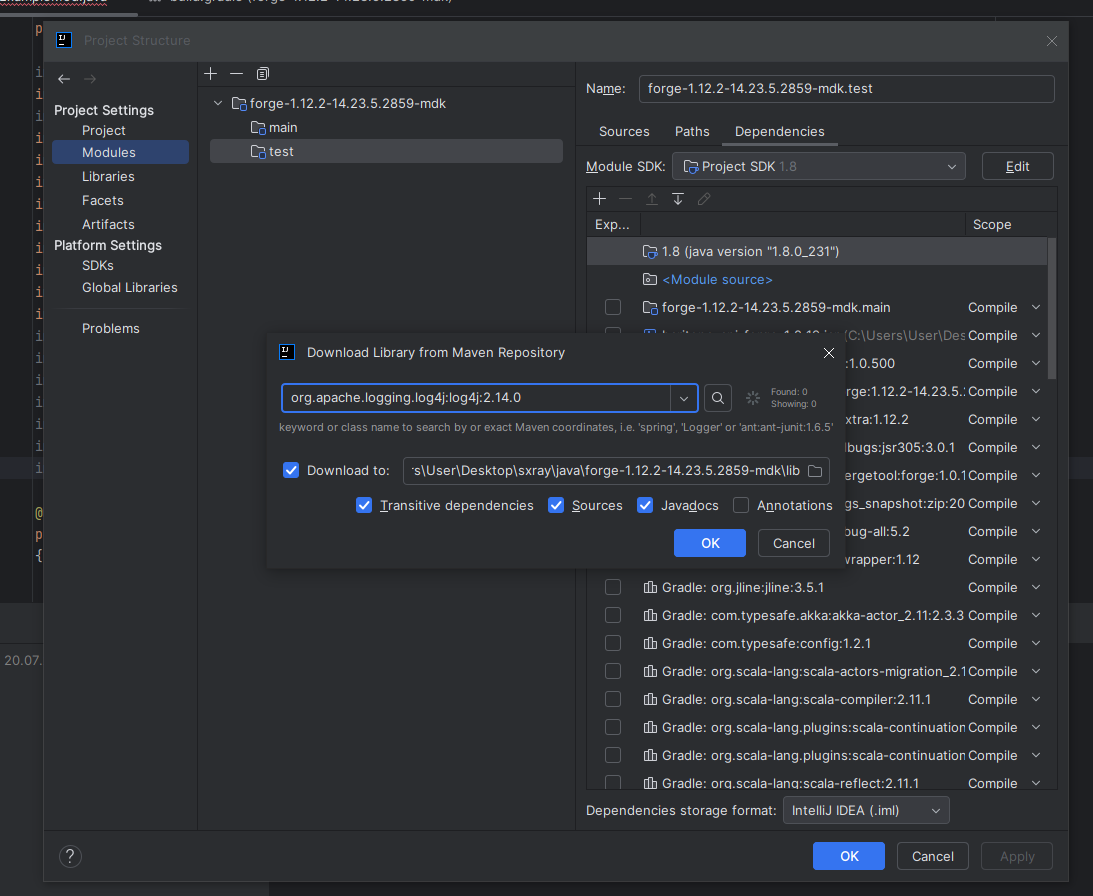Click the copy module icon
This screenshot has width=1093, height=896.
(263, 74)
